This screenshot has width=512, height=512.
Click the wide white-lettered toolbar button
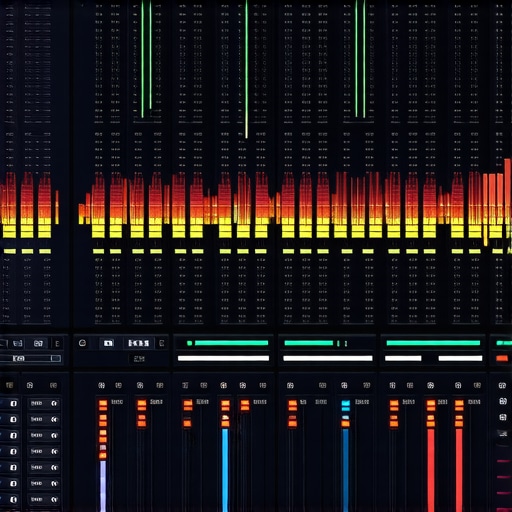(x=139, y=343)
